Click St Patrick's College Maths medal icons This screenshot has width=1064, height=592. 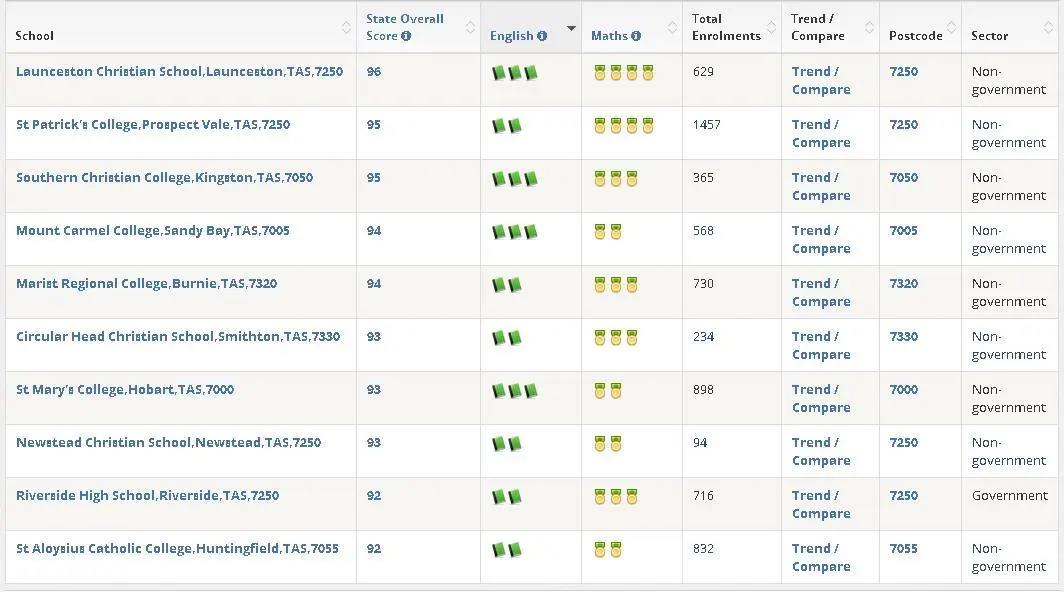[x=624, y=126]
